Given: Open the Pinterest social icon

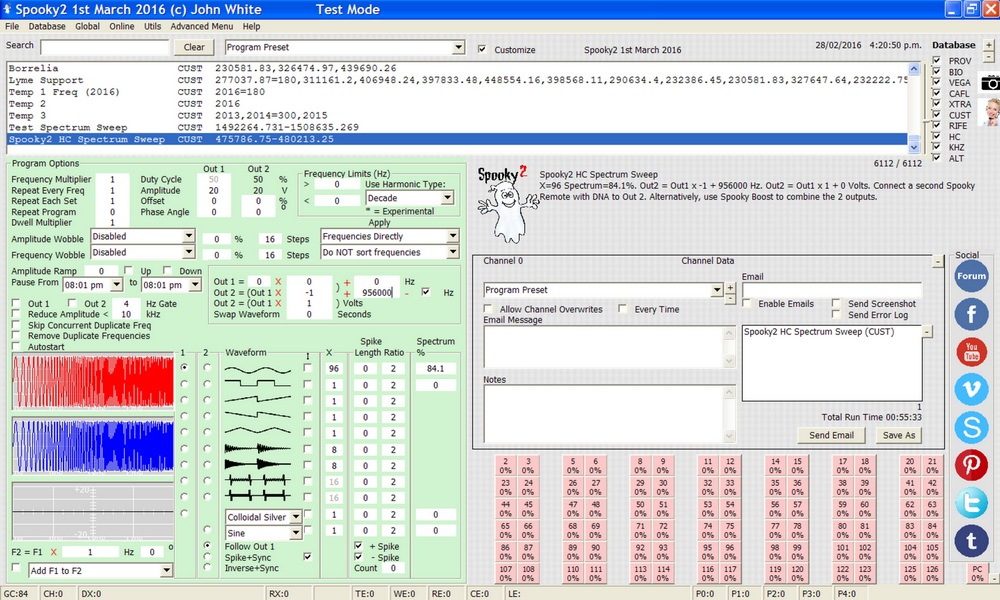Looking at the screenshot, I should pyautogui.click(x=971, y=464).
